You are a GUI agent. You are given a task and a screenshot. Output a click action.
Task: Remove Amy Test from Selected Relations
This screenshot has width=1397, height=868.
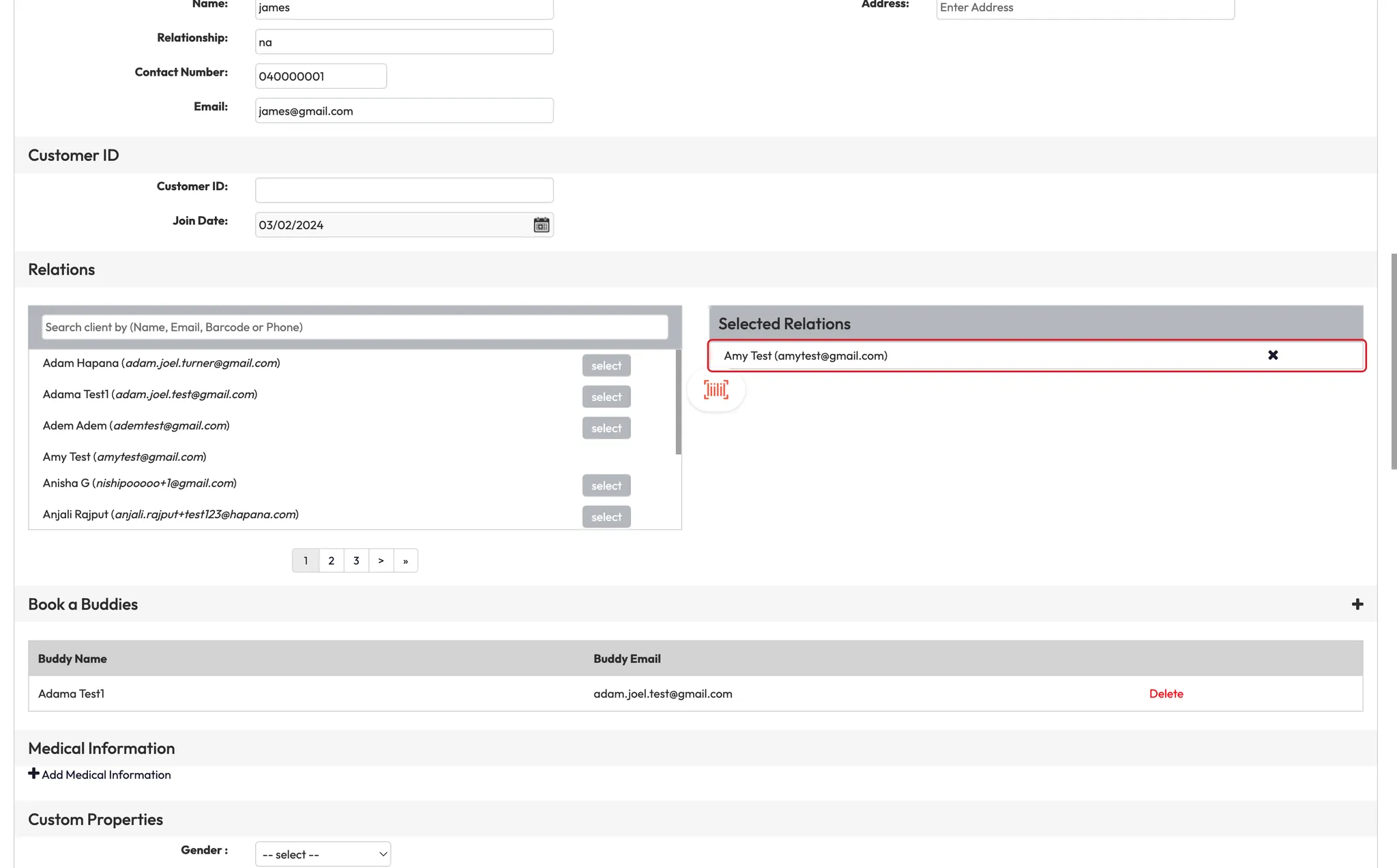[x=1272, y=355]
